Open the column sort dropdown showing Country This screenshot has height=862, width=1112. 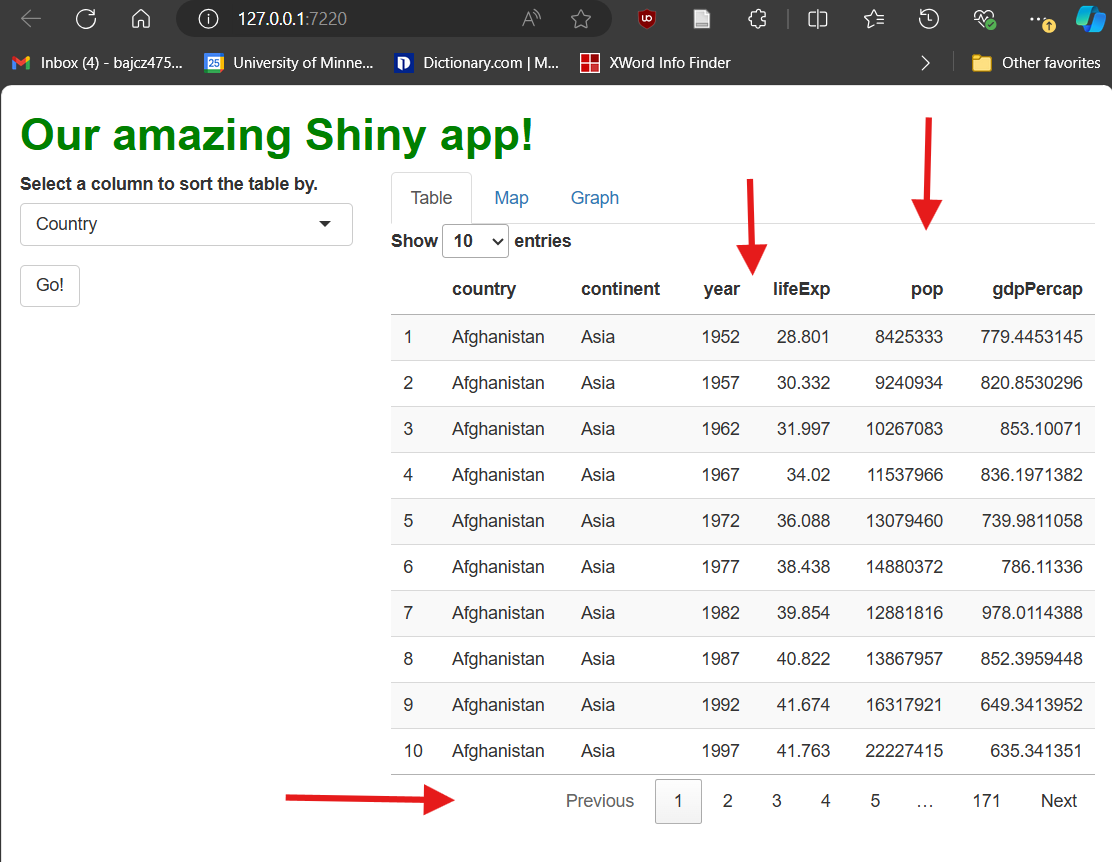(186, 224)
